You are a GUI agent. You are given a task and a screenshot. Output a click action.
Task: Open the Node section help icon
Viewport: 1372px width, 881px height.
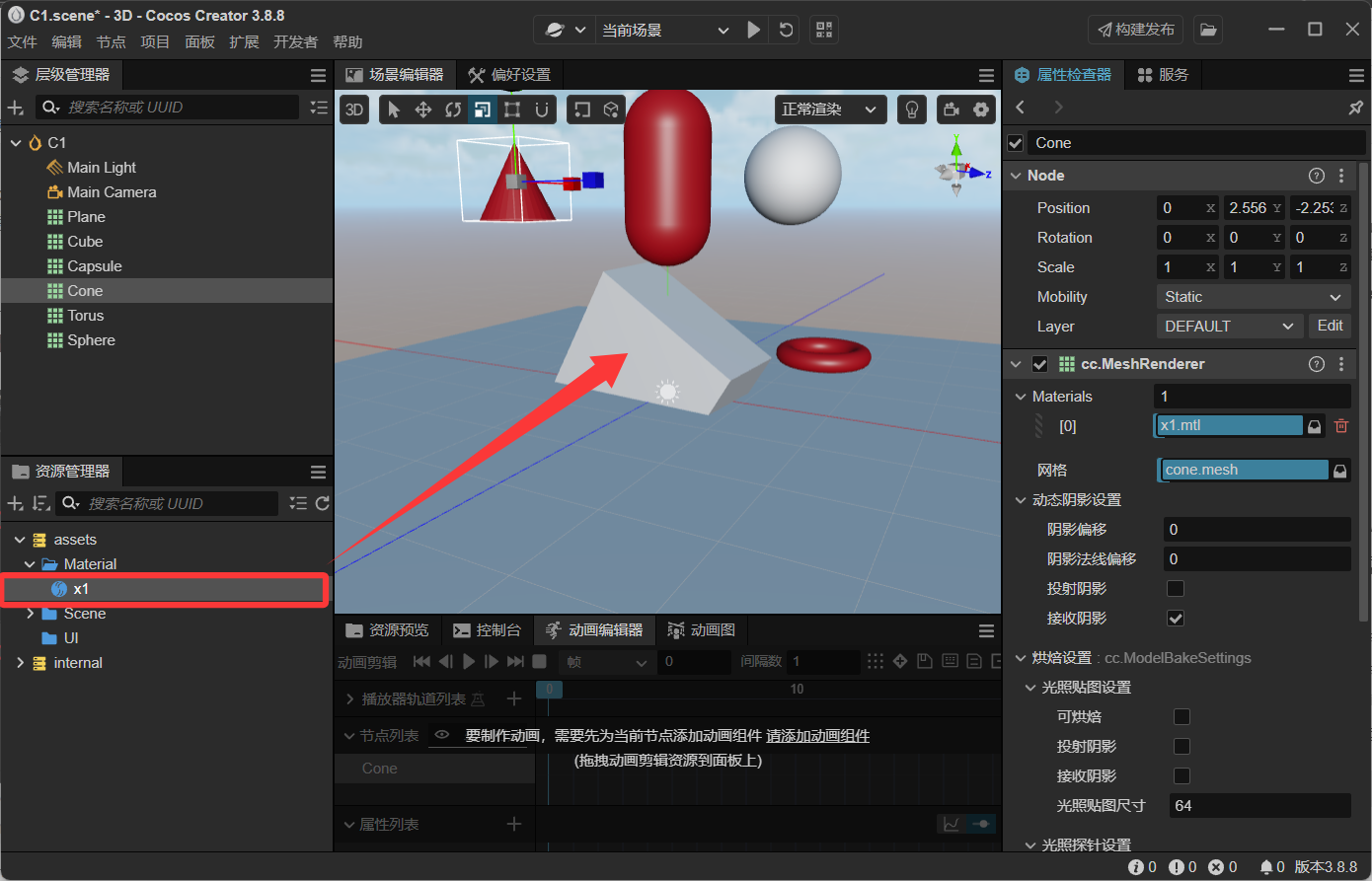pyautogui.click(x=1316, y=176)
